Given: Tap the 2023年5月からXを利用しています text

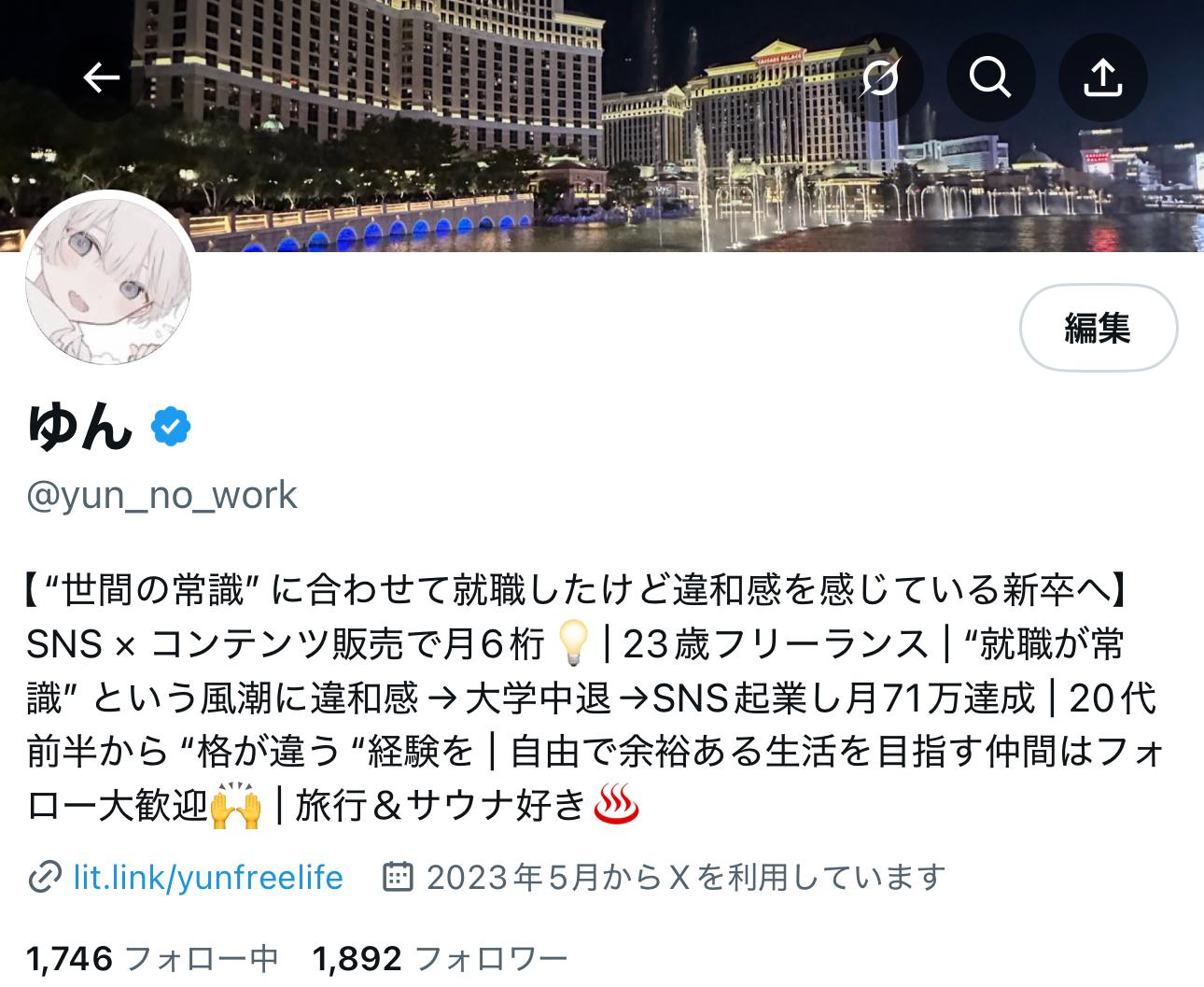Looking at the screenshot, I should [686, 878].
